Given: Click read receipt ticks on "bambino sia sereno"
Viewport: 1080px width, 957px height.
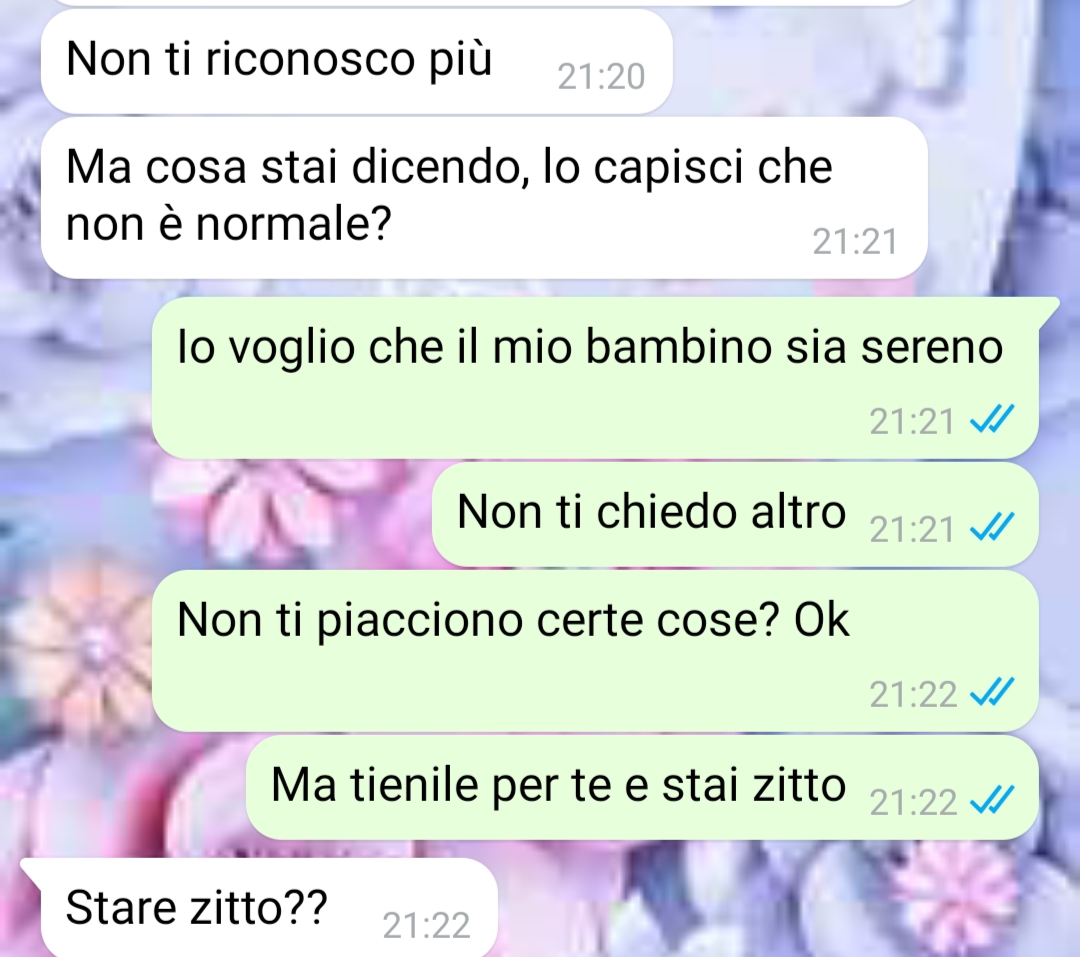Looking at the screenshot, I should click(x=992, y=419).
